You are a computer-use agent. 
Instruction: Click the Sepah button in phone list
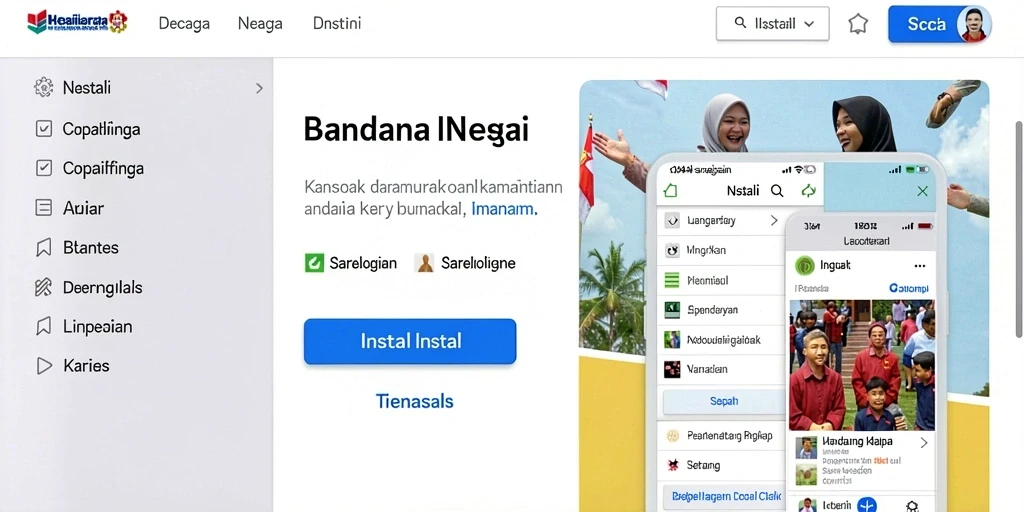point(724,402)
